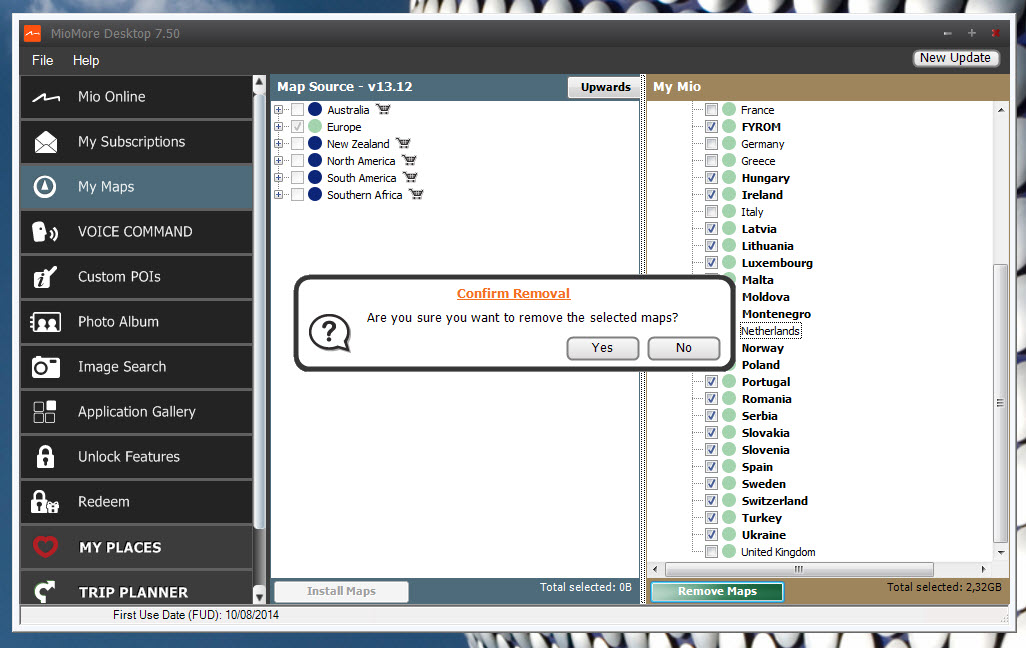Select the My Maps compass icon
Image resolution: width=1026 pixels, height=648 pixels.
tap(44, 187)
